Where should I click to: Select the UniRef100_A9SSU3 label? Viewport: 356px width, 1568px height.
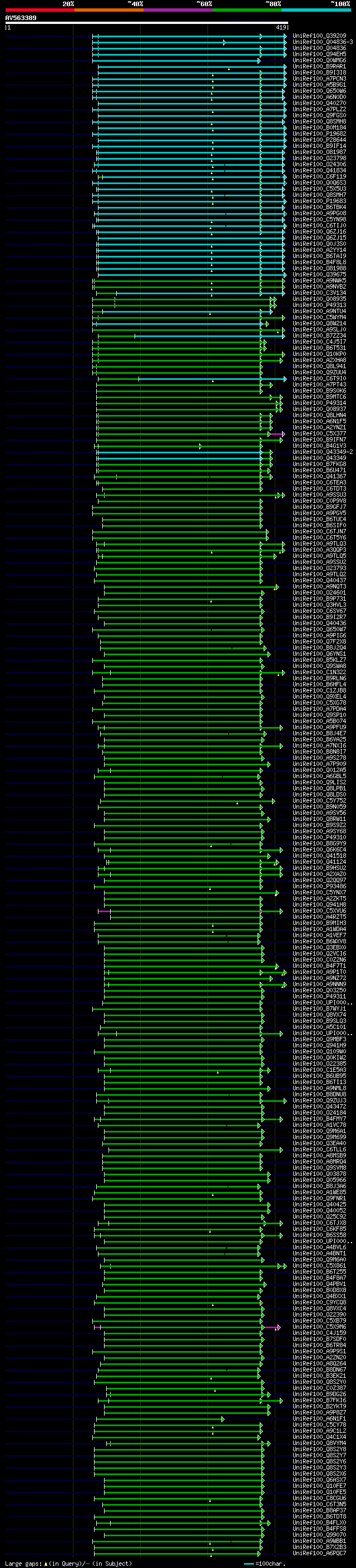[319, 495]
